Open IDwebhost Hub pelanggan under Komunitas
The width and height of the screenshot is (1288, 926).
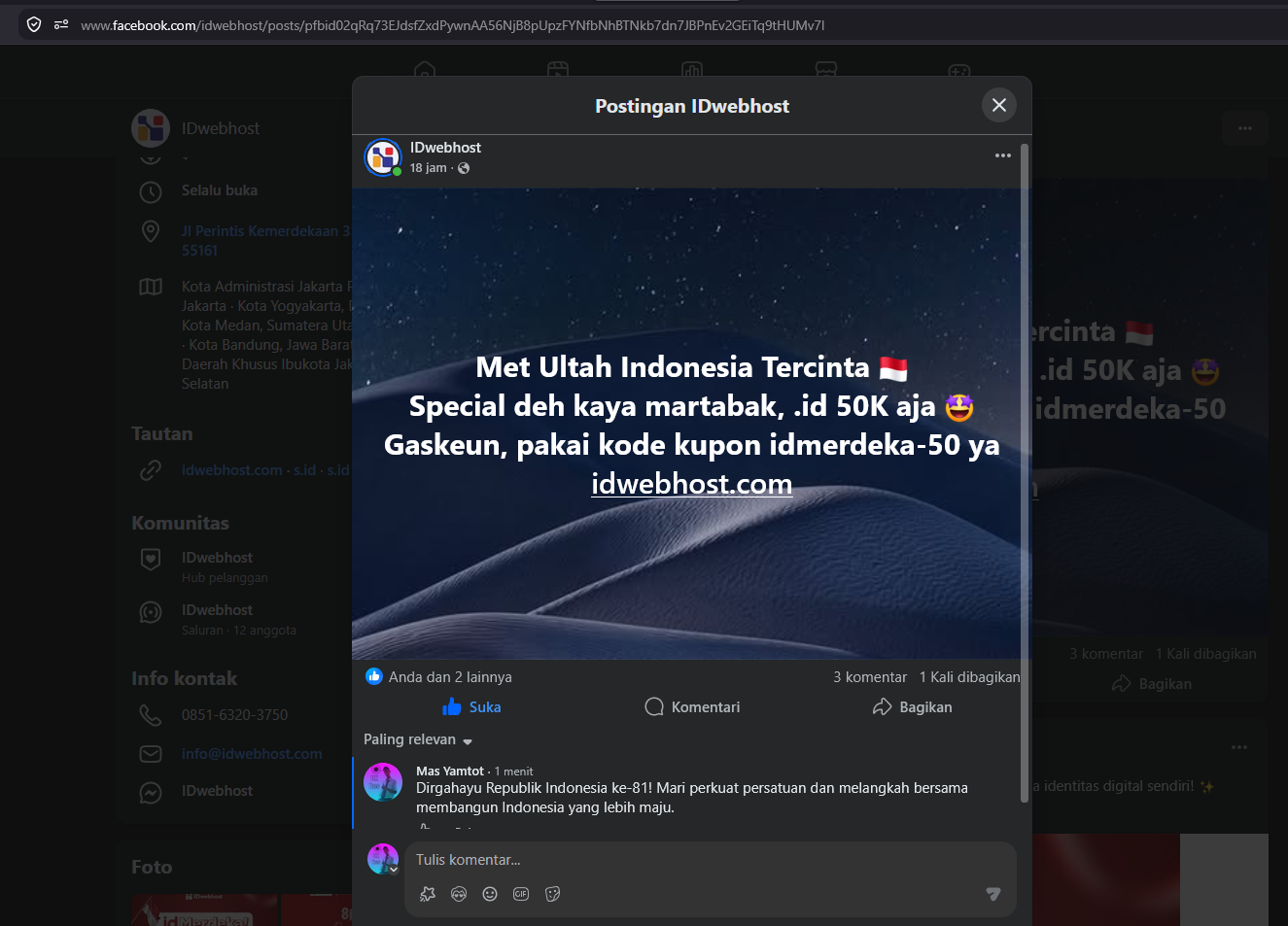click(x=225, y=566)
